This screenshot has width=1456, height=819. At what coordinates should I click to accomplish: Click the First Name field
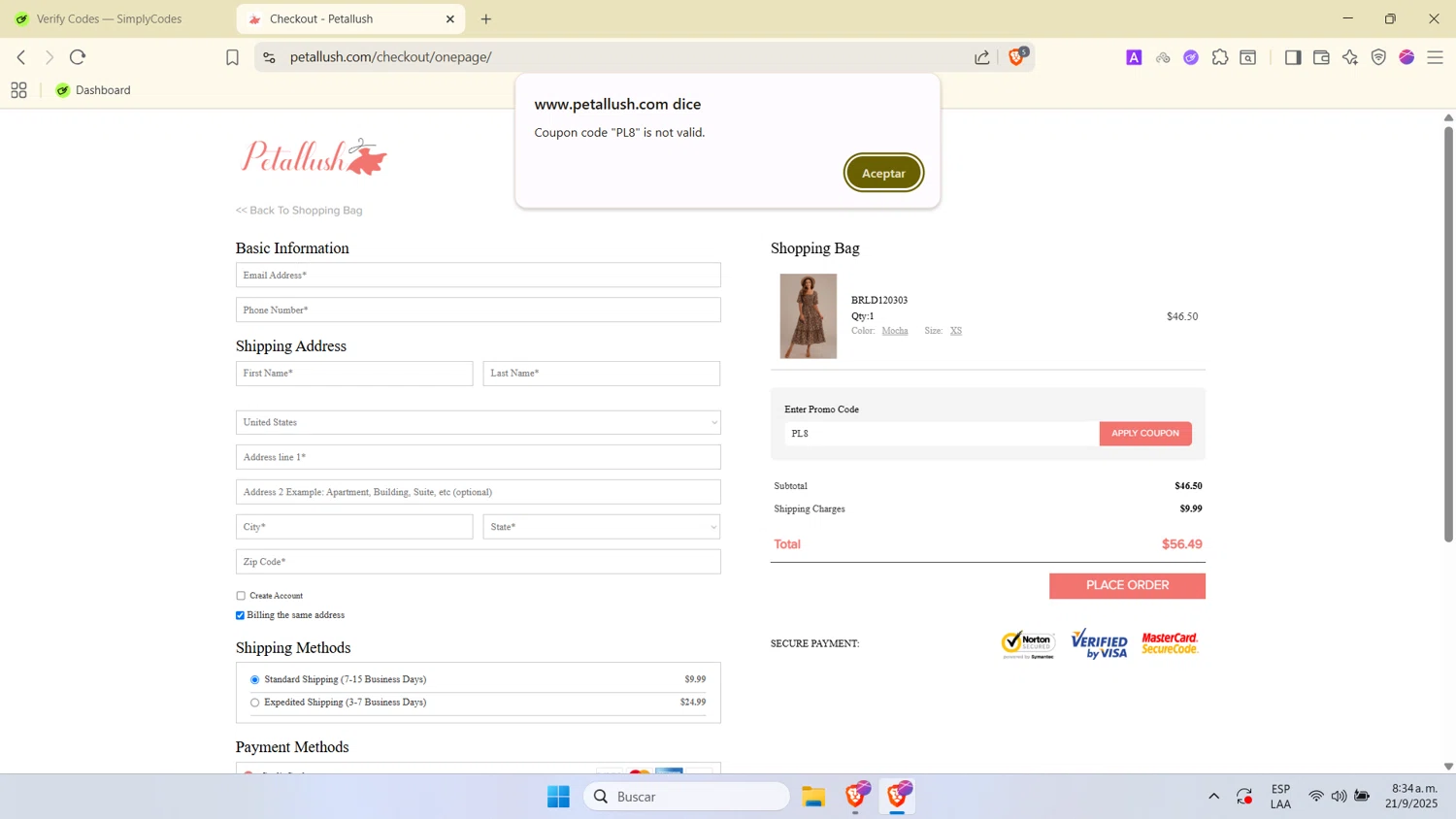pyautogui.click(x=354, y=374)
